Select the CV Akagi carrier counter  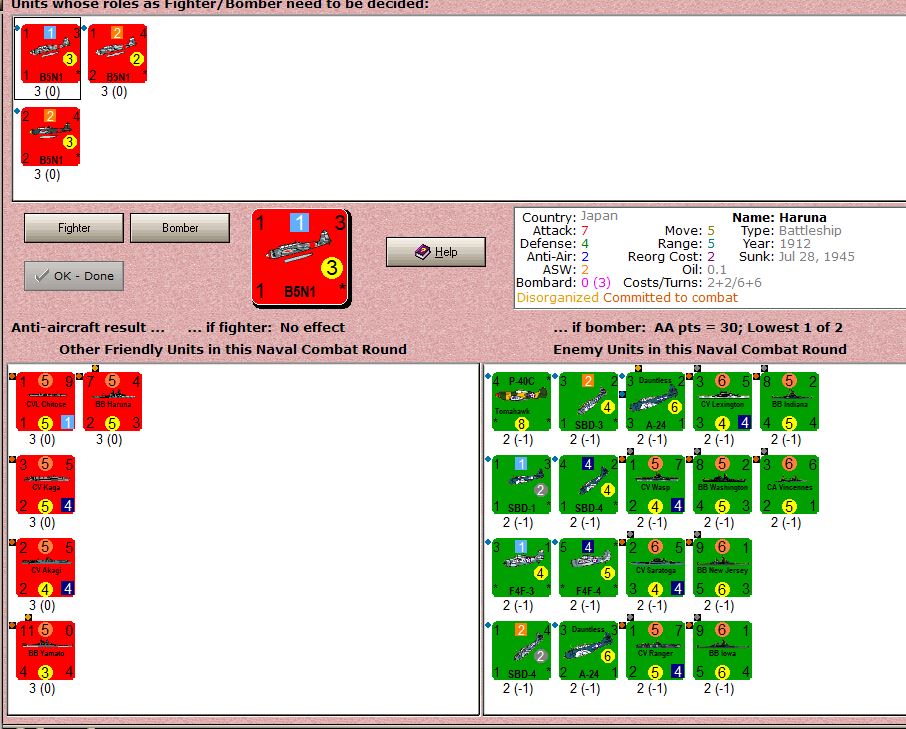click(46, 568)
